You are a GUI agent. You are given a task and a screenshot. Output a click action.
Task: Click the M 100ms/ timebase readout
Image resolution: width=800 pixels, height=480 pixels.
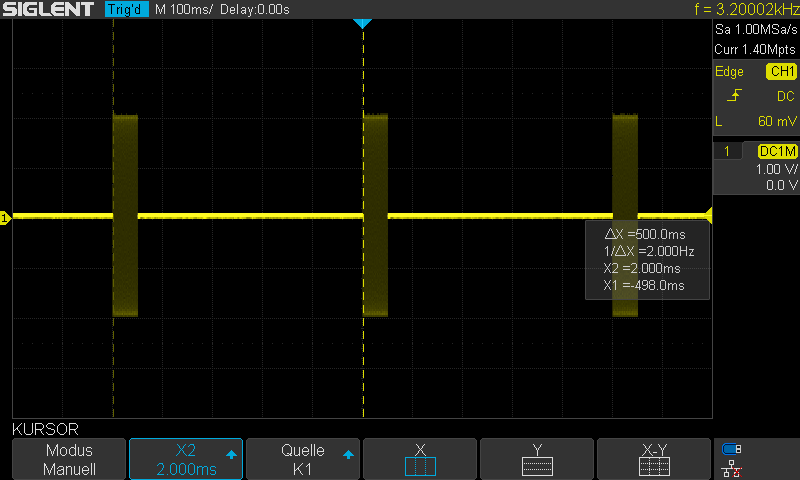click(x=184, y=9)
